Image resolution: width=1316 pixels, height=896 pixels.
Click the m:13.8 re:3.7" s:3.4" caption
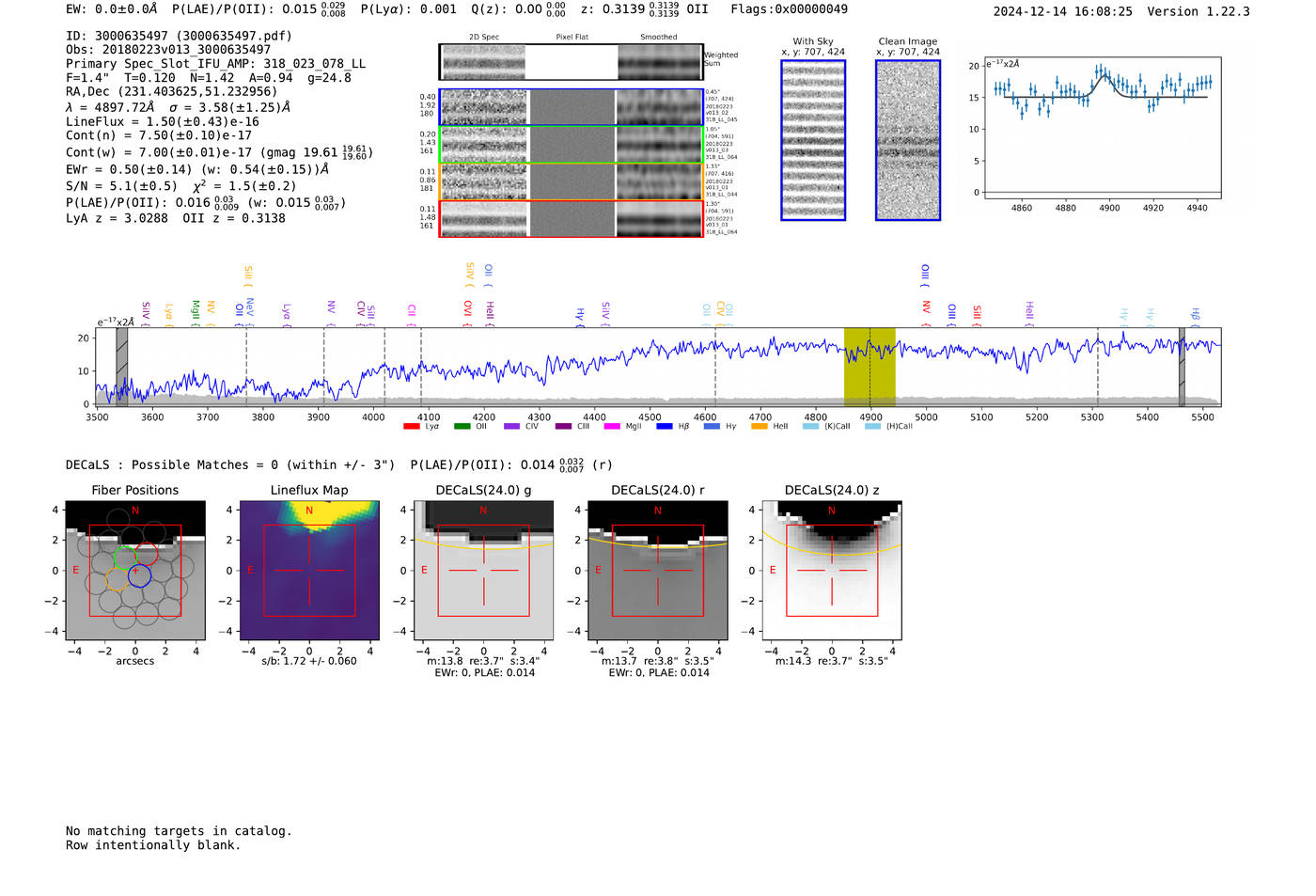[x=484, y=661]
